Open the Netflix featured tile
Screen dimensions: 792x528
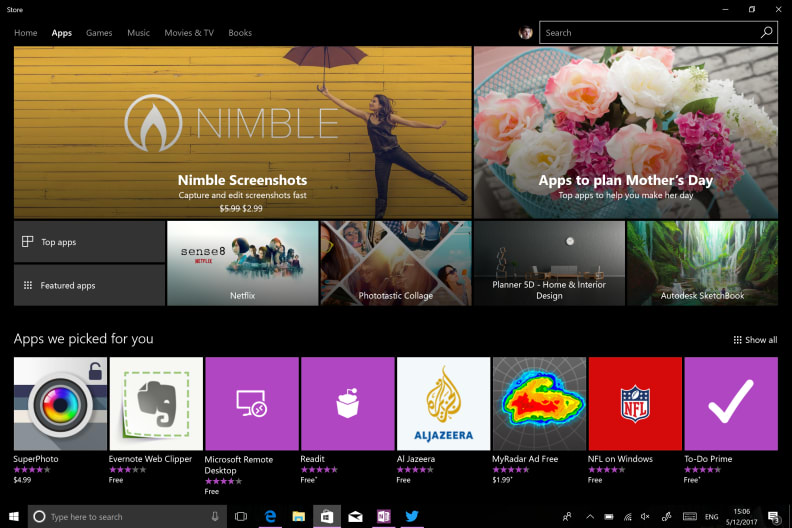(242, 263)
